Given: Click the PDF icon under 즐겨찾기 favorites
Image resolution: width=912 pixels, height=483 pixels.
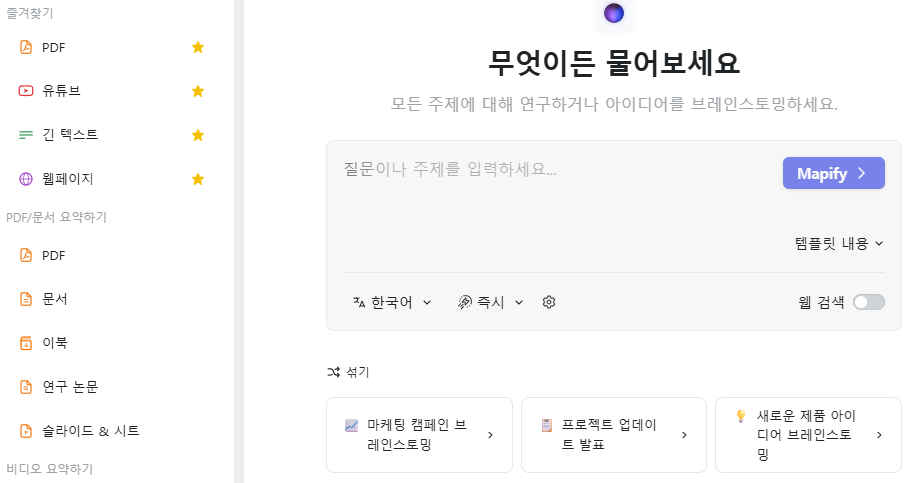Looking at the screenshot, I should pos(26,47).
